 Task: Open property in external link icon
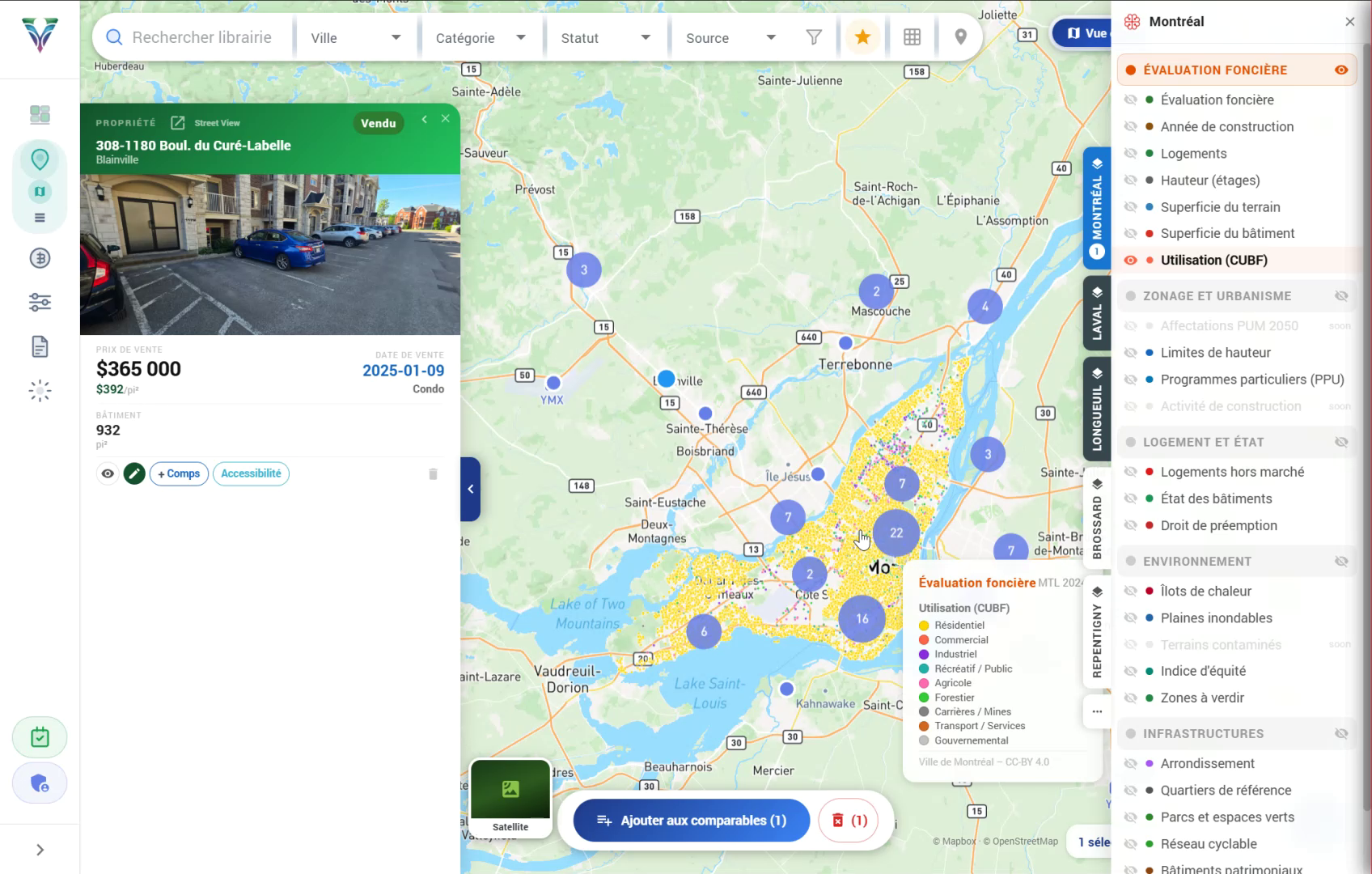[178, 123]
